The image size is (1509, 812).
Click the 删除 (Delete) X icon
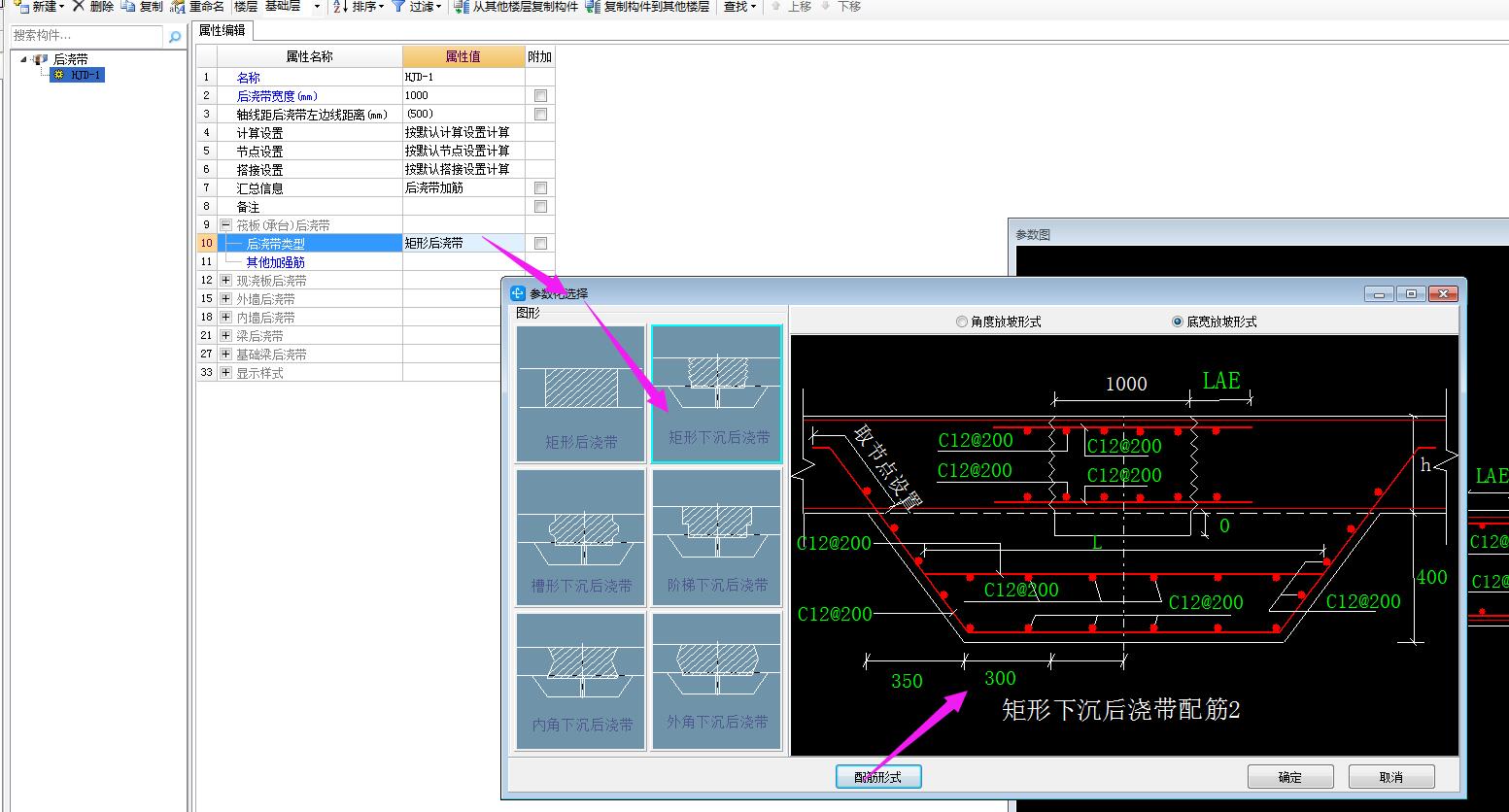point(79,7)
